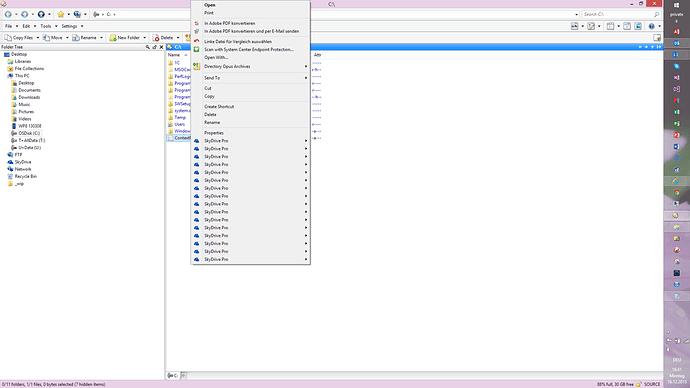Open the Up button dropdown arrow
The height and width of the screenshot is (388, 690).
(49, 15)
